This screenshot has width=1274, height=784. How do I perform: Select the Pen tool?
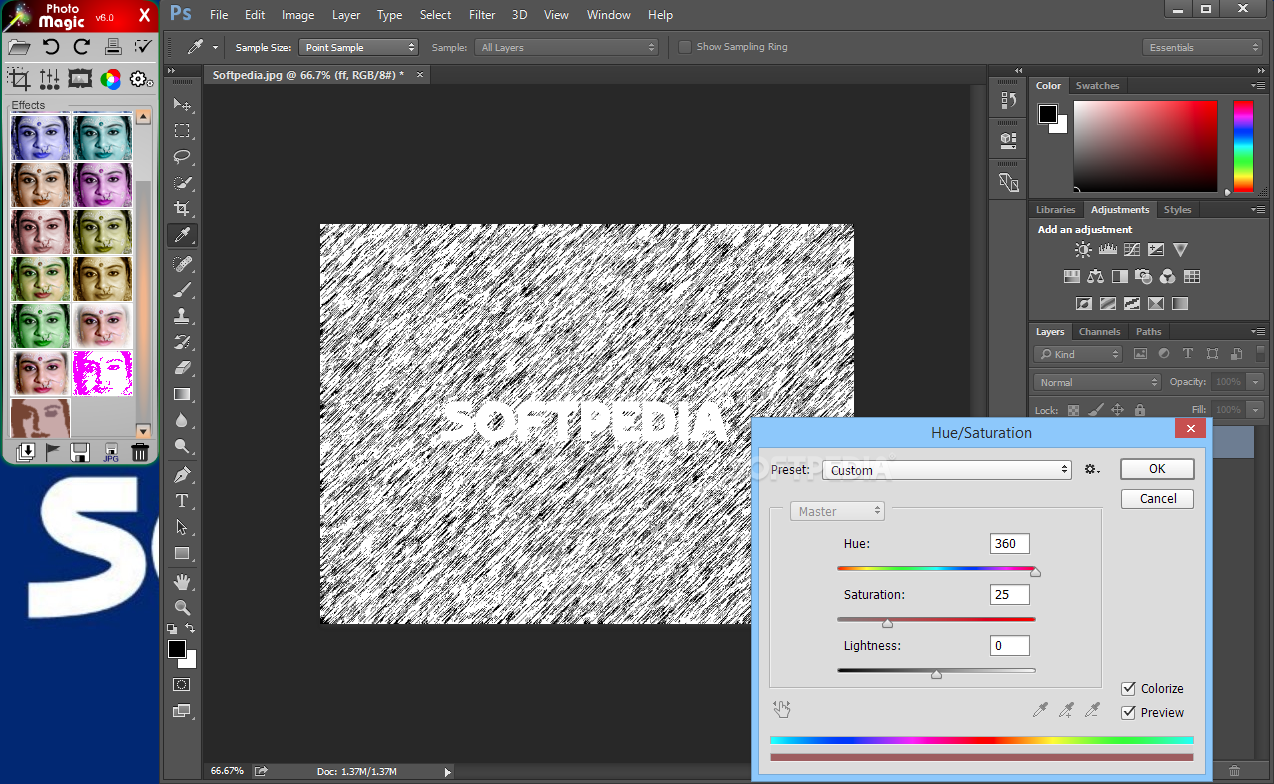[182, 475]
